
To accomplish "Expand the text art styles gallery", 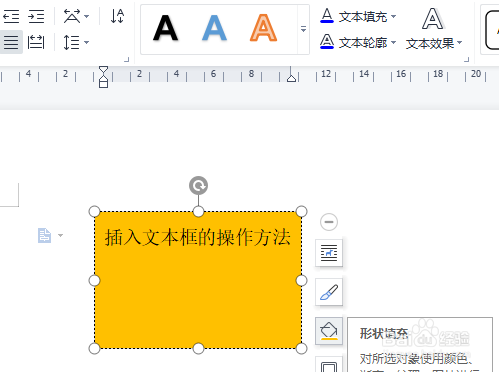I will 303,29.
